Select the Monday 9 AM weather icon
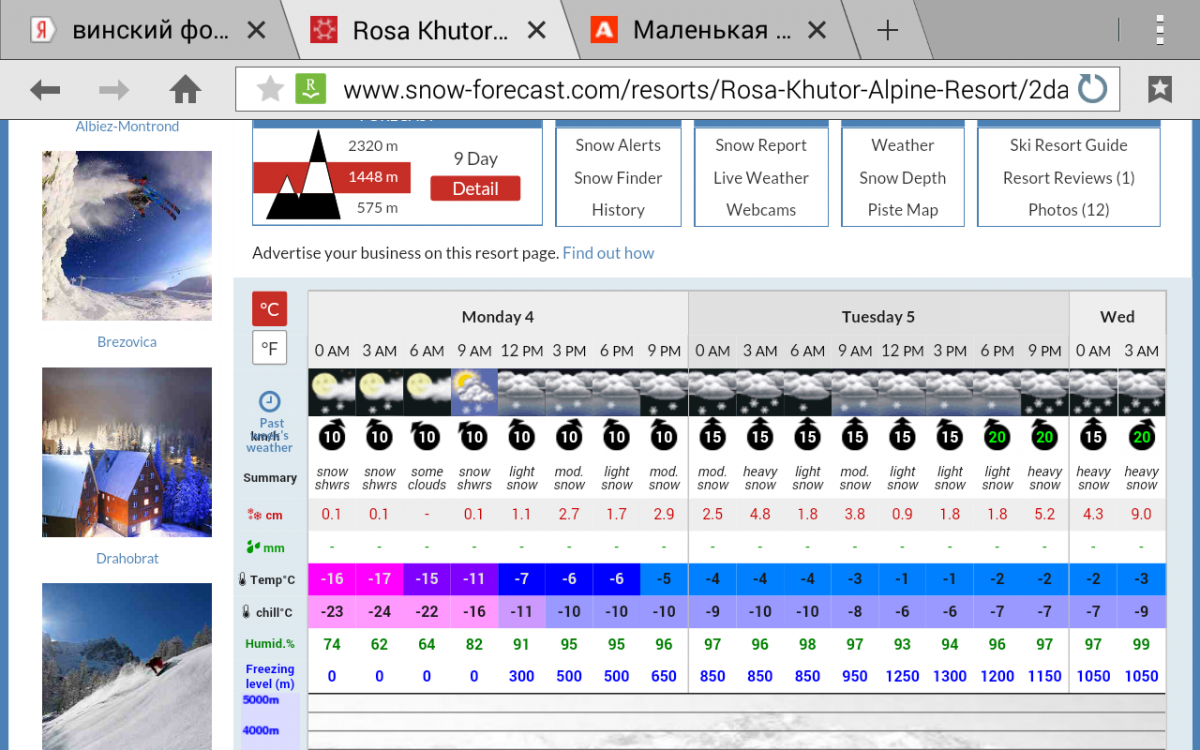Viewport: 1200px width, 750px height. pos(474,393)
